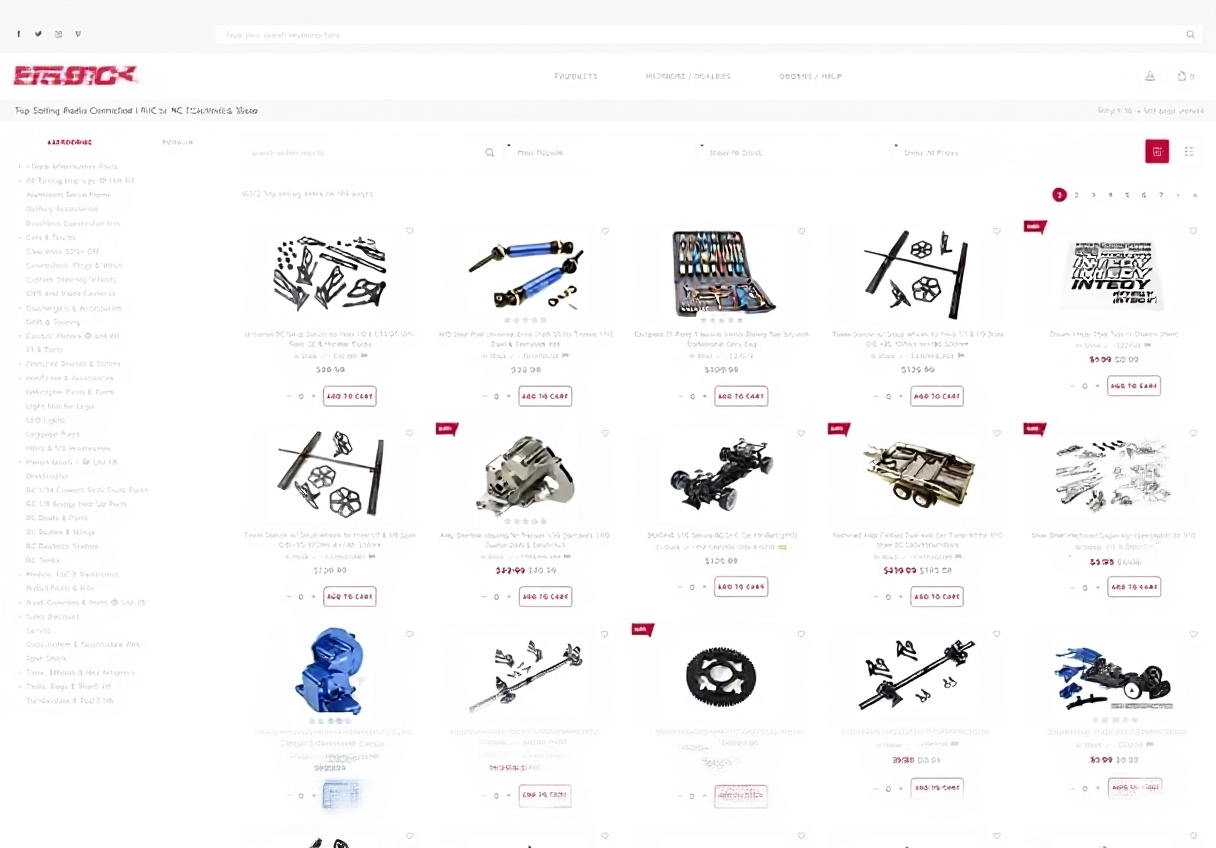Viewport: 1216px width, 848px height.
Task: Open the user account icon
Action: tap(1150, 76)
